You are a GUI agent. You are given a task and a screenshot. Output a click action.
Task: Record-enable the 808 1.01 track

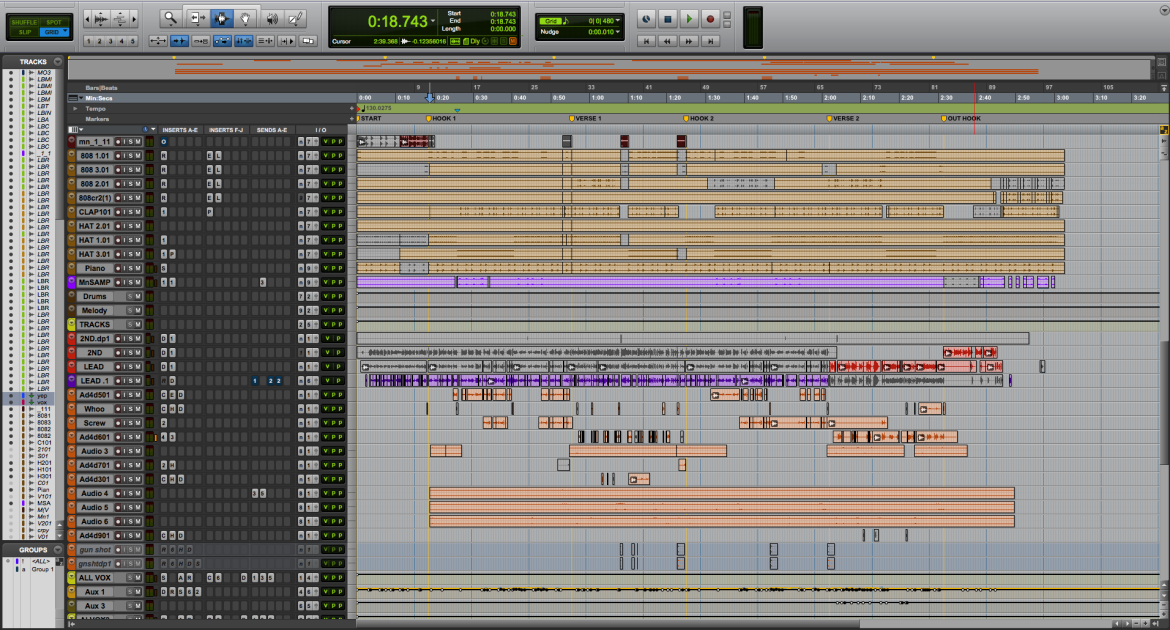pos(118,156)
